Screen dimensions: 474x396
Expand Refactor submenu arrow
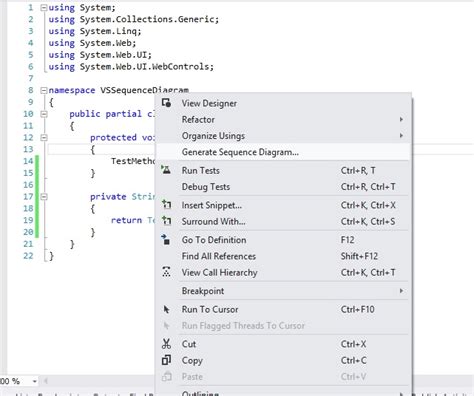point(401,119)
